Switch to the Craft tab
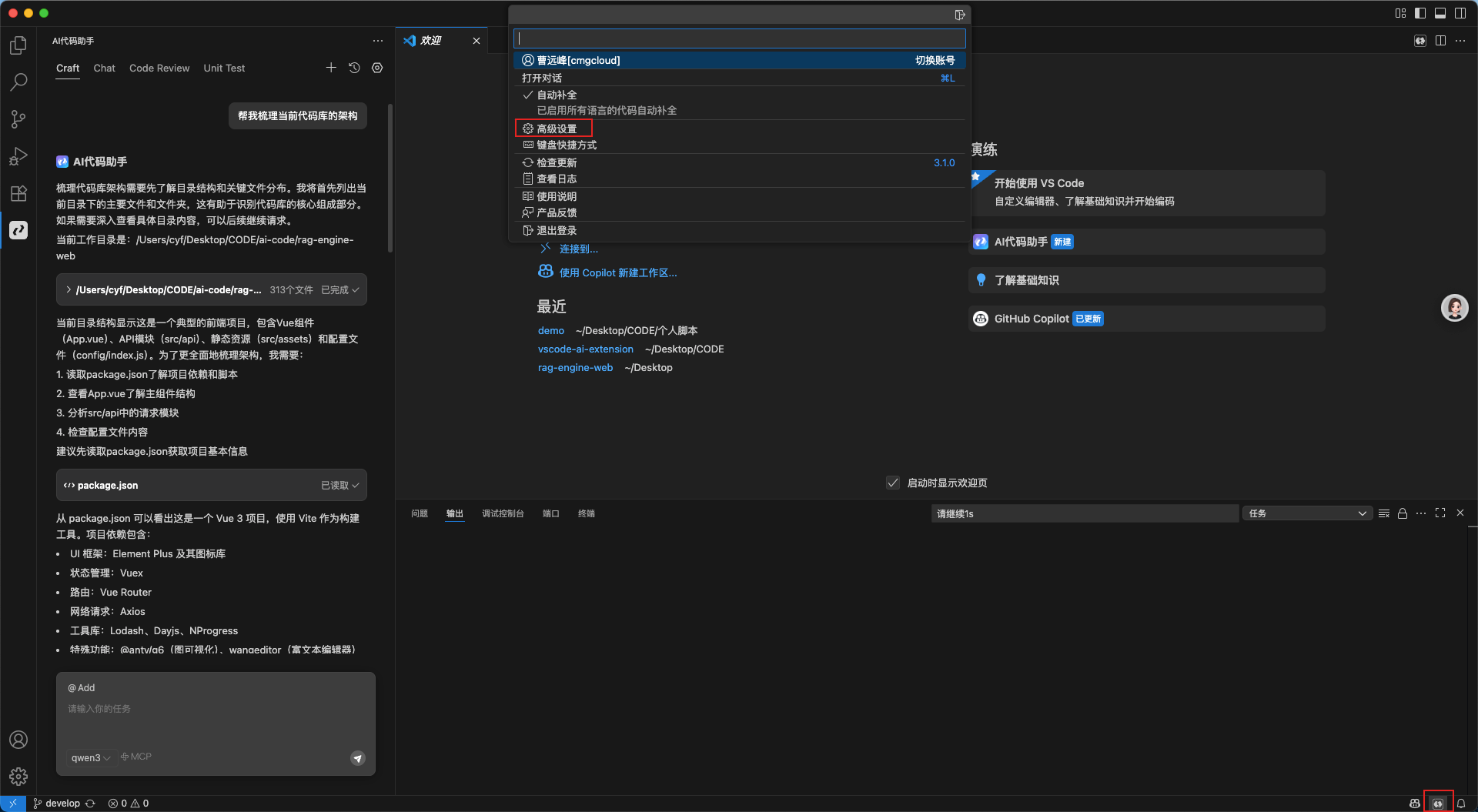The width and height of the screenshot is (1478, 812). click(x=68, y=69)
